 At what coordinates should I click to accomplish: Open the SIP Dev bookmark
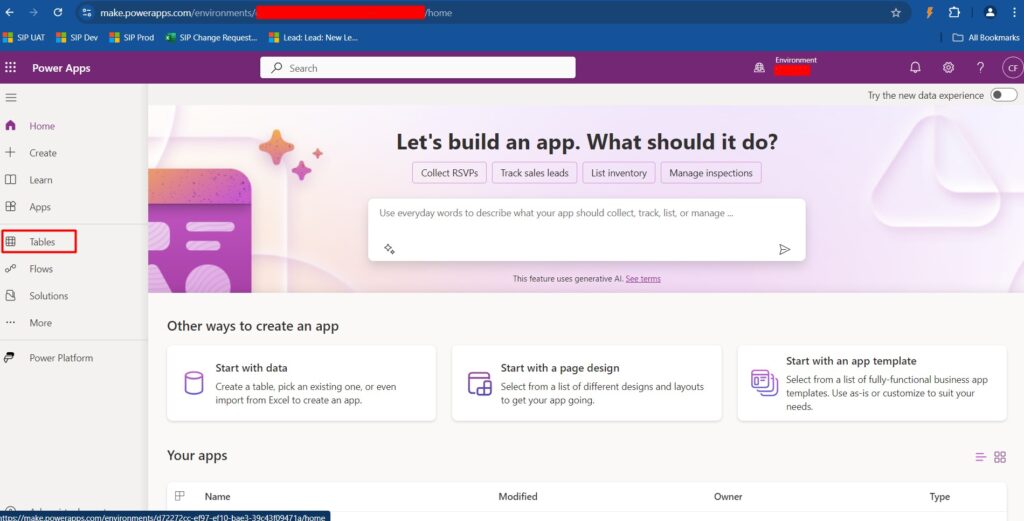click(x=77, y=37)
